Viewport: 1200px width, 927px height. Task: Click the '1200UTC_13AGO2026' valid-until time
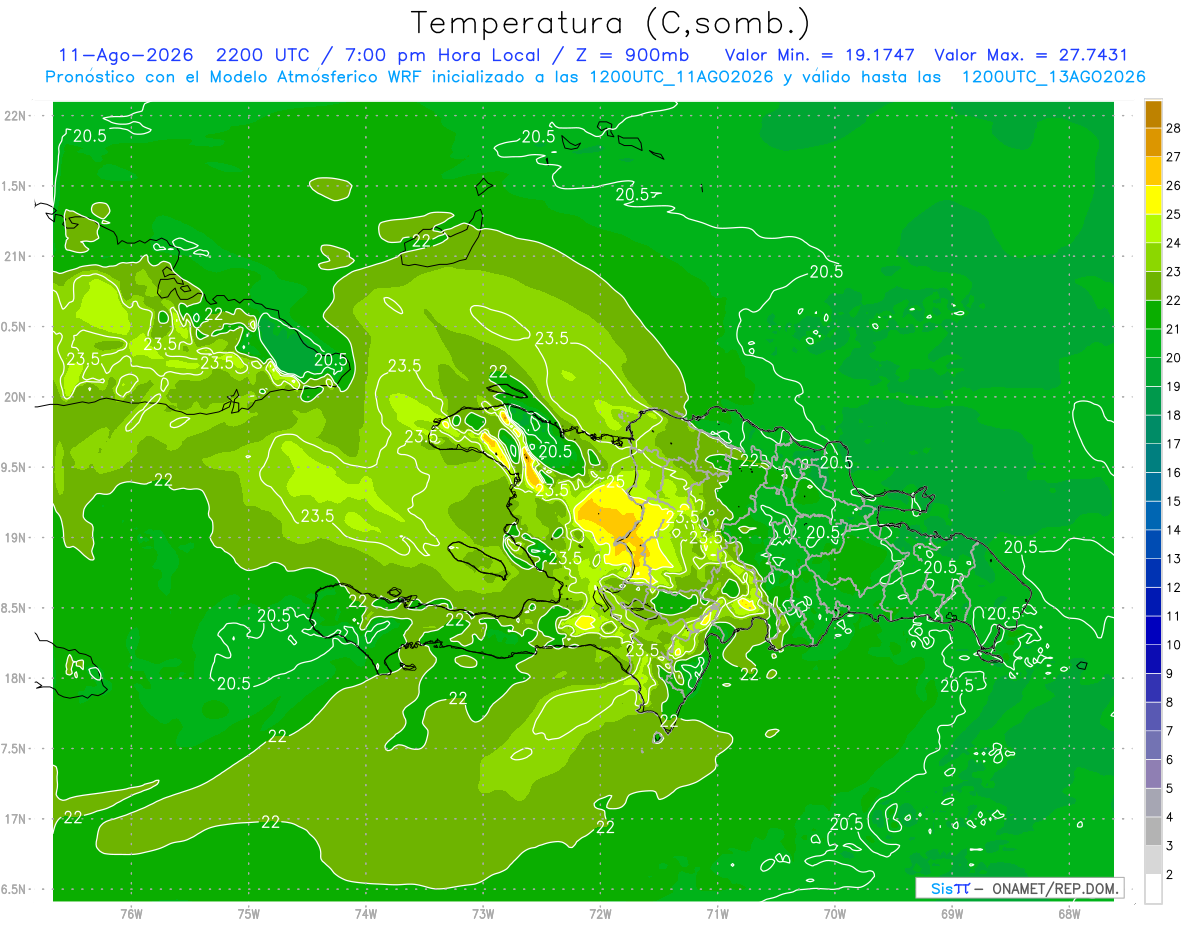coord(1053,77)
